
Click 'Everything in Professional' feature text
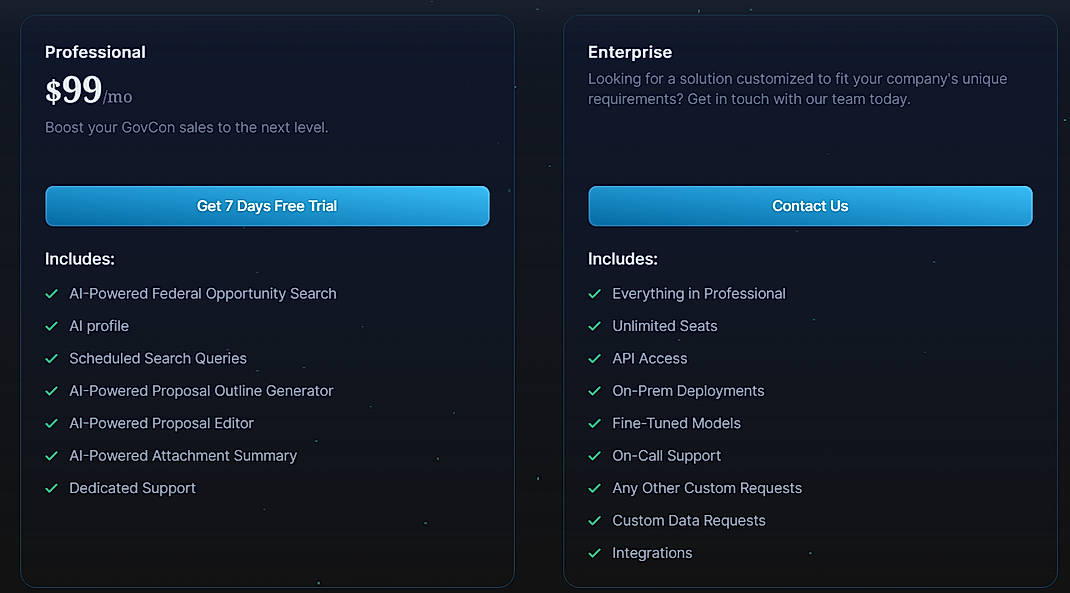click(699, 293)
